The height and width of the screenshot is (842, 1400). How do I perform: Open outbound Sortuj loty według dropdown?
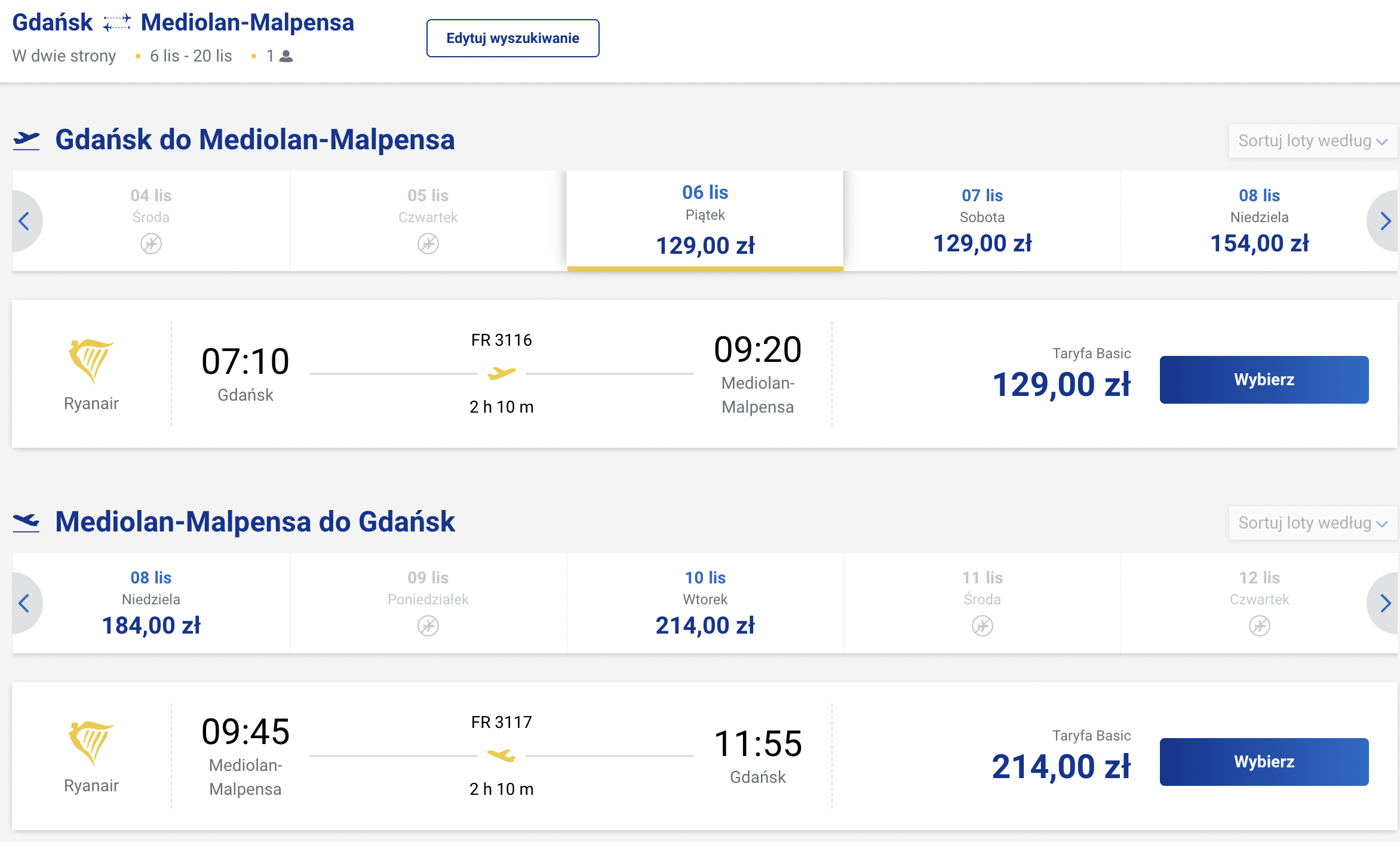[1312, 141]
